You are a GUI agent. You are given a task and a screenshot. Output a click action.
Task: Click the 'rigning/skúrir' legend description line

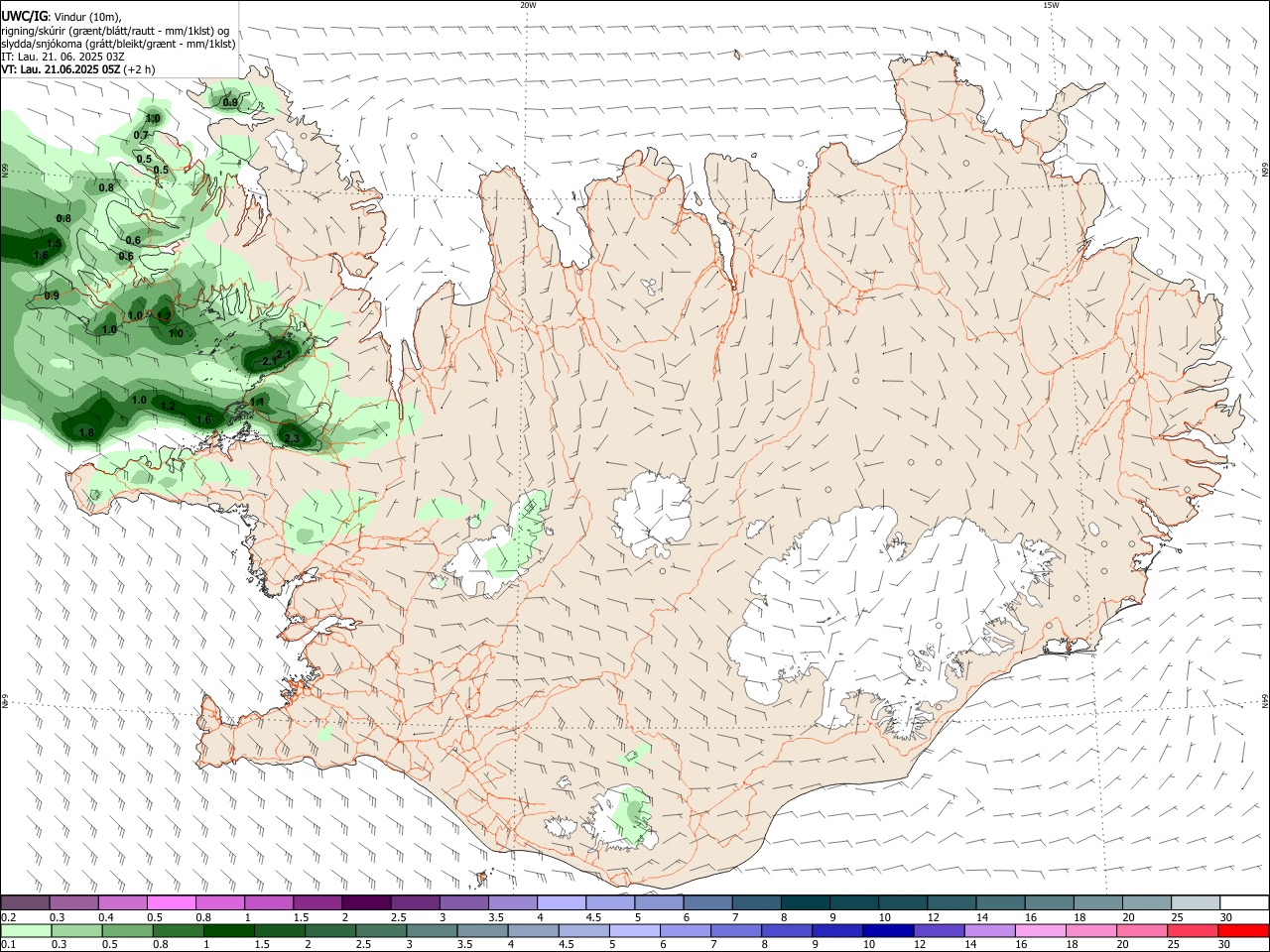tap(115, 30)
